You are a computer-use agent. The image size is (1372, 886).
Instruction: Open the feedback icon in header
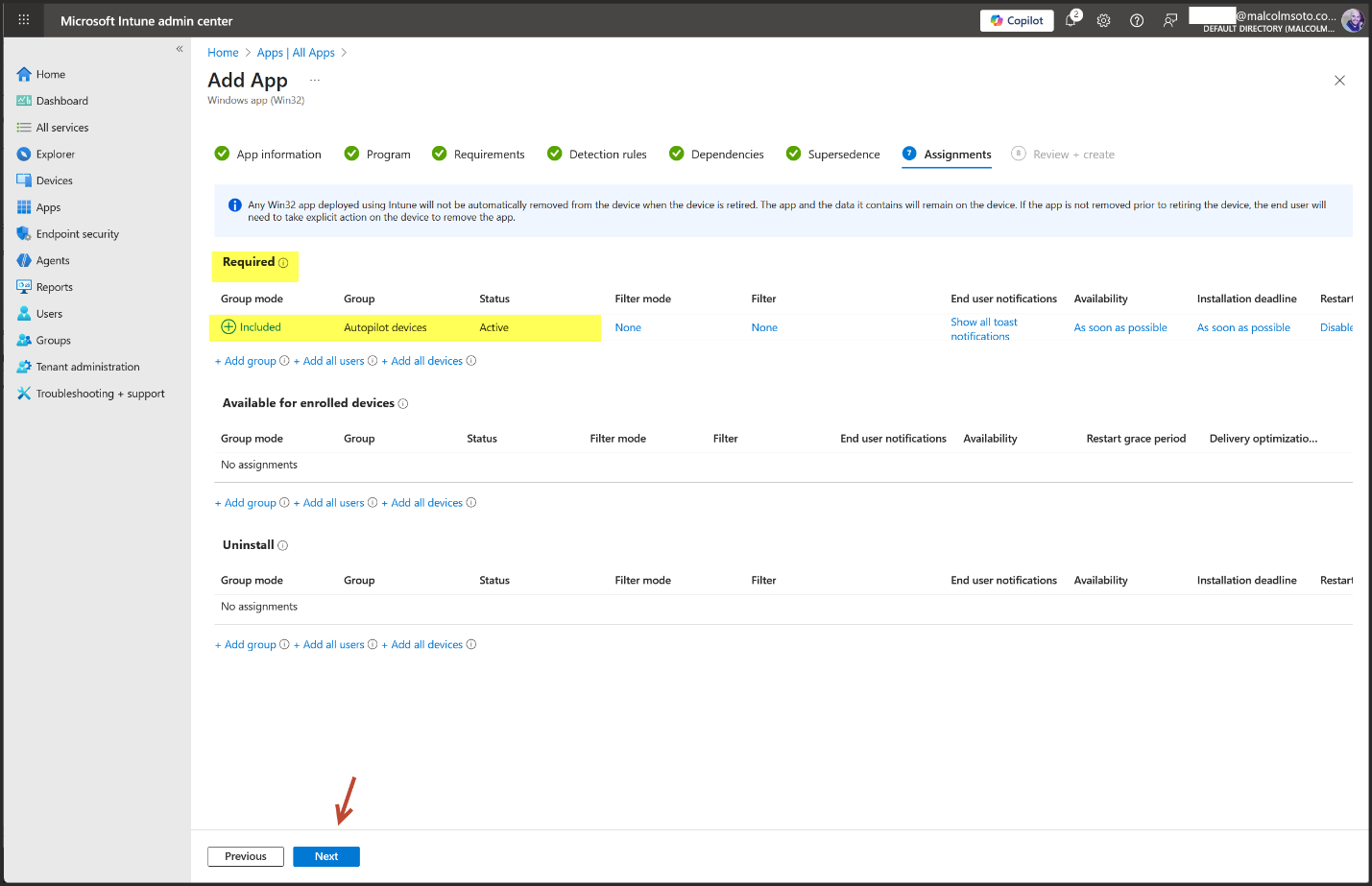(1169, 20)
